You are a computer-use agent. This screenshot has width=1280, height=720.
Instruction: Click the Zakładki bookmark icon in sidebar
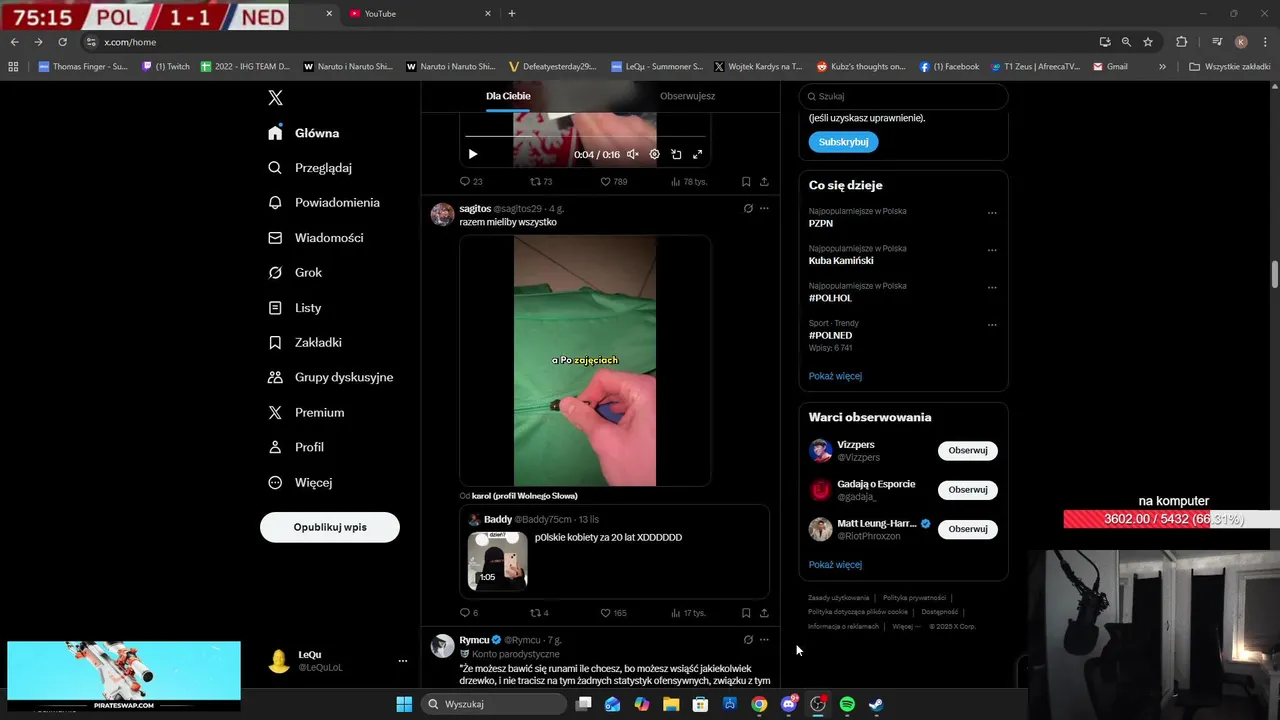point(275,343)
